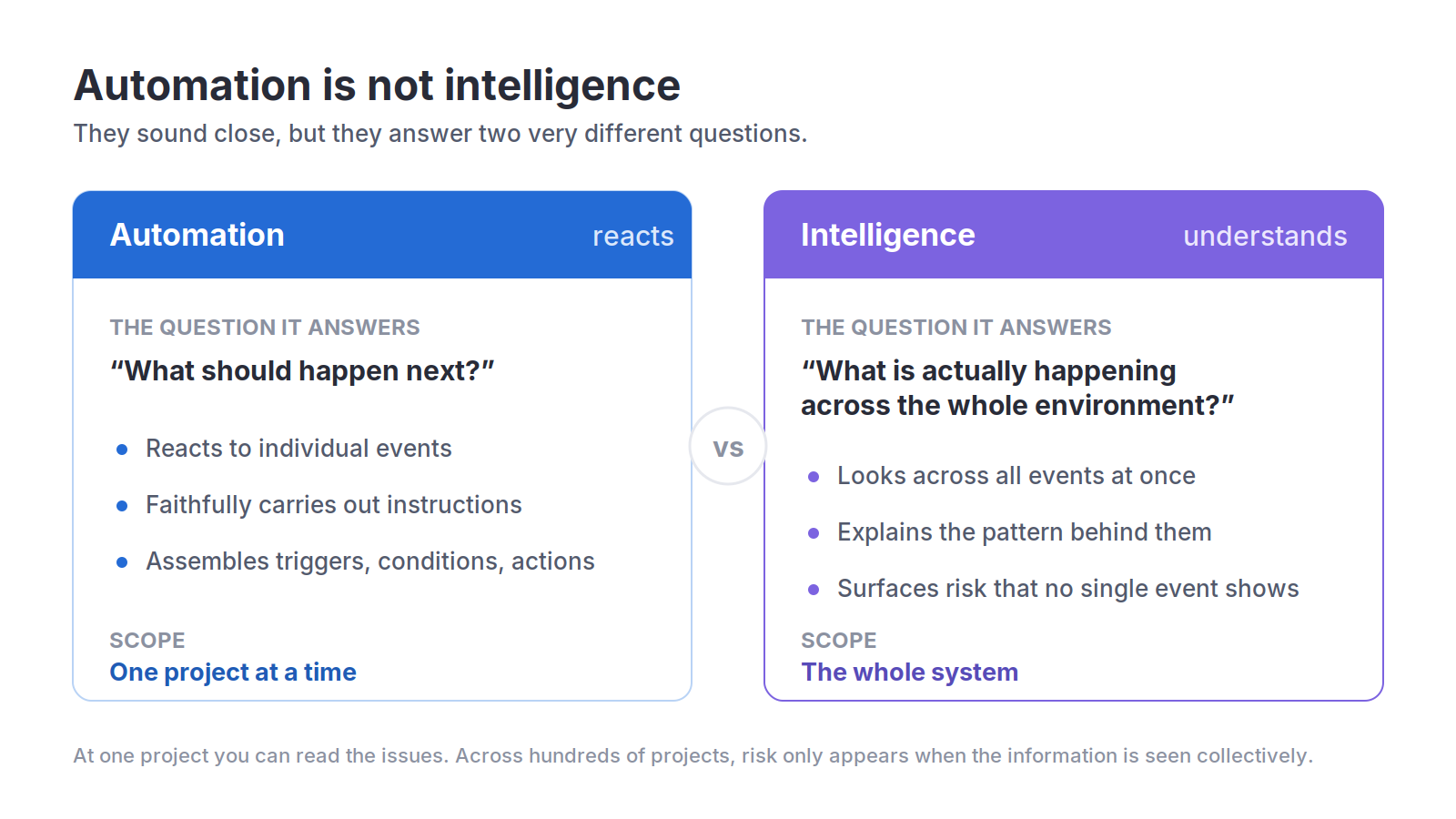Screen dimensions: 1456x819
Task: Click the VS circle badge
Action: pyautogui.click(x=728, y=446)
